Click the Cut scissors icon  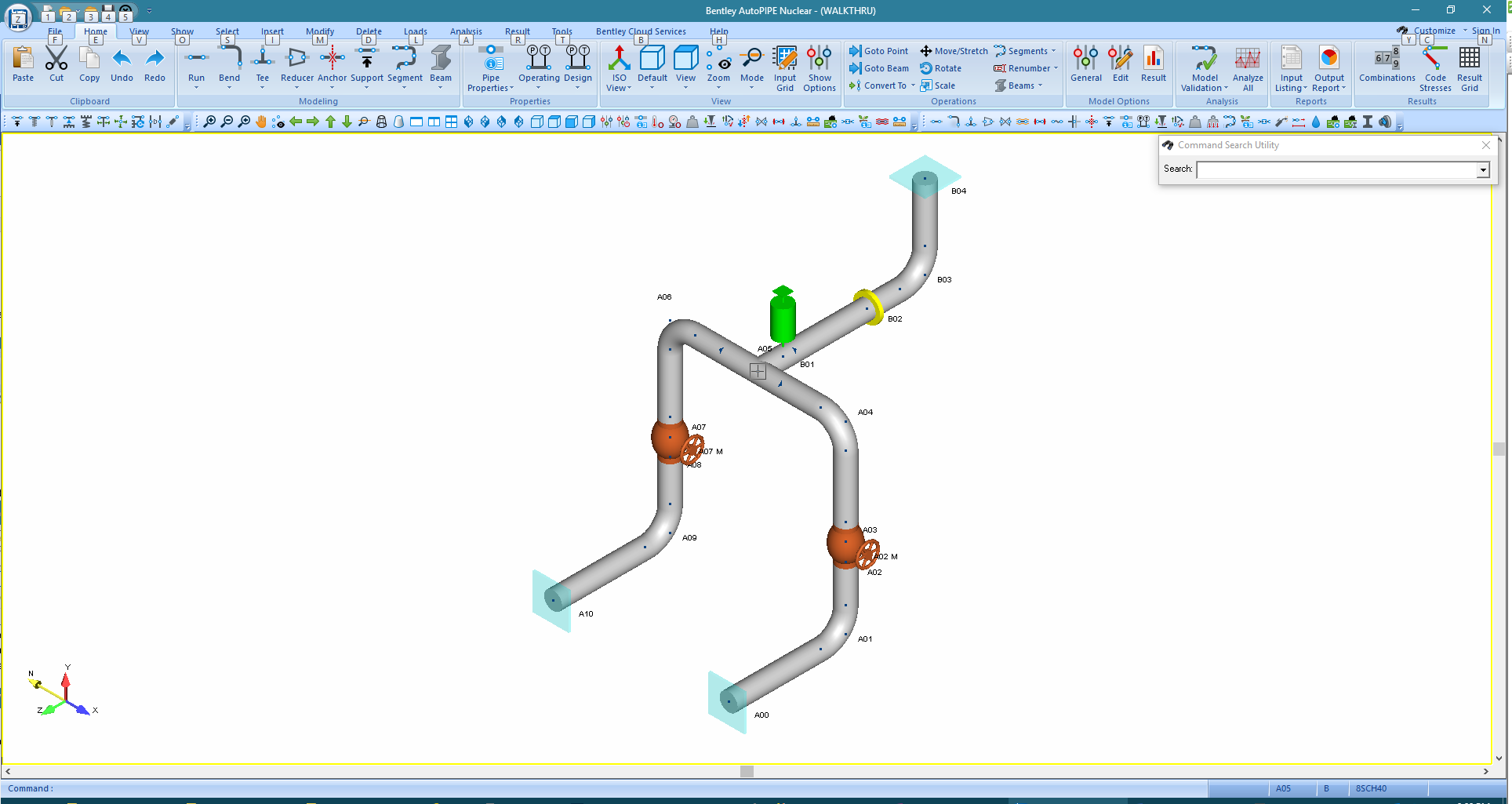[x=56, y=64]
